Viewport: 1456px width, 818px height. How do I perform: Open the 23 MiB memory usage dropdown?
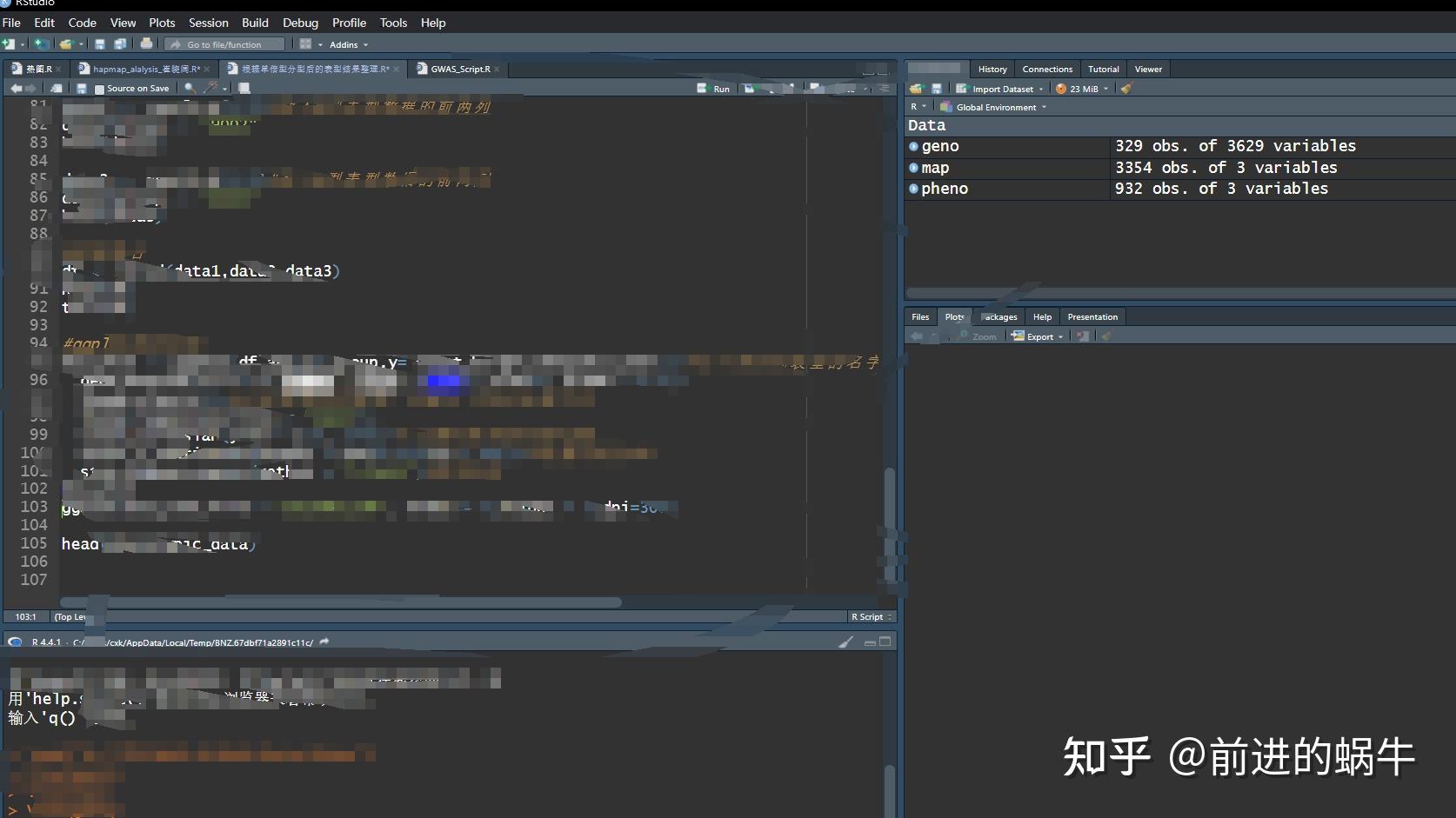[1082, 89]
